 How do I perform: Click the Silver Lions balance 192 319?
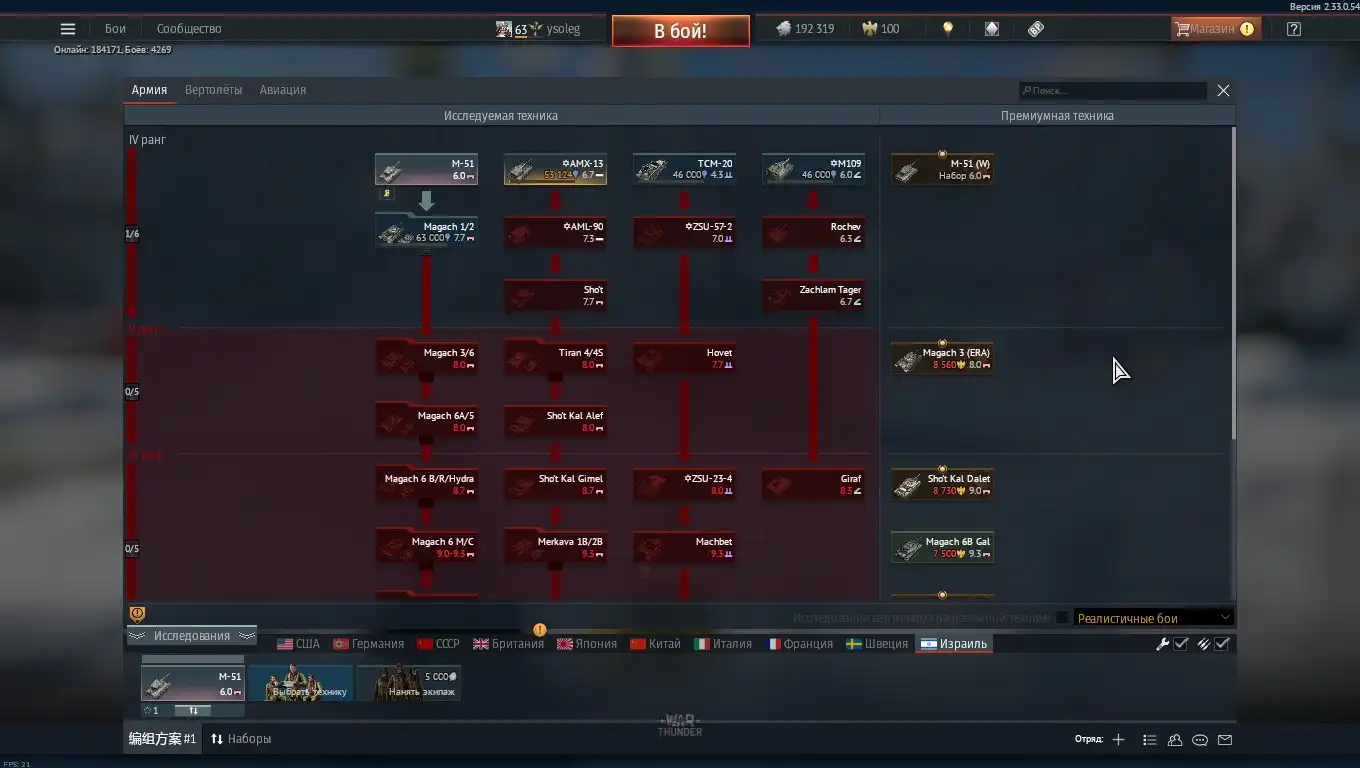(805, 29)
